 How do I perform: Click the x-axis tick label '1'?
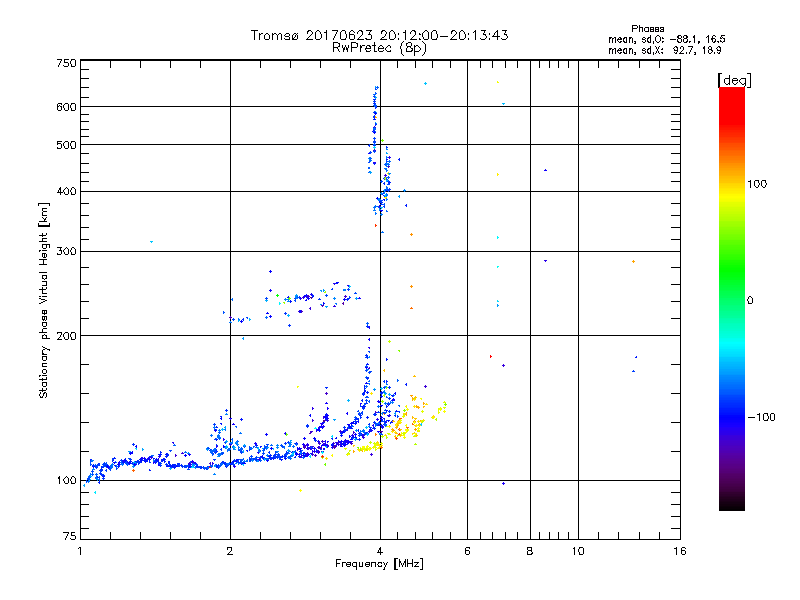(x=80, y=551)
